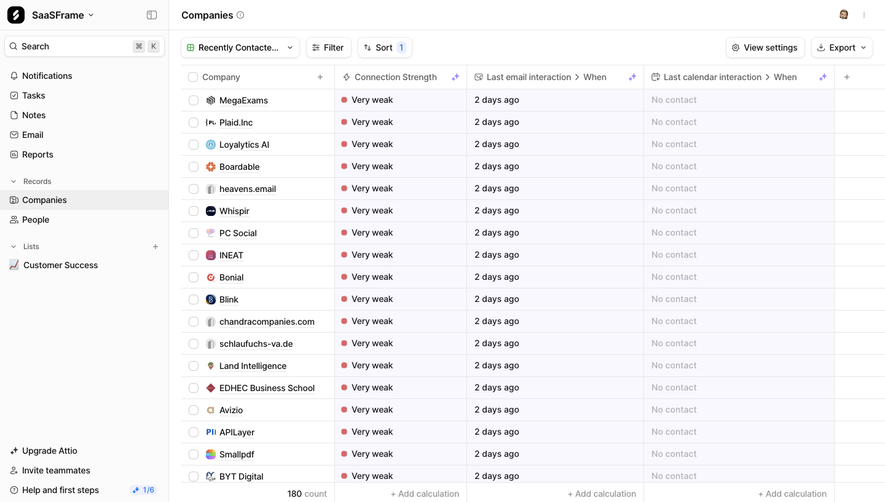This screenshot has width=885, height=502.
Task: Select Companies in the sidebar
Action: (x=84, y=200)
